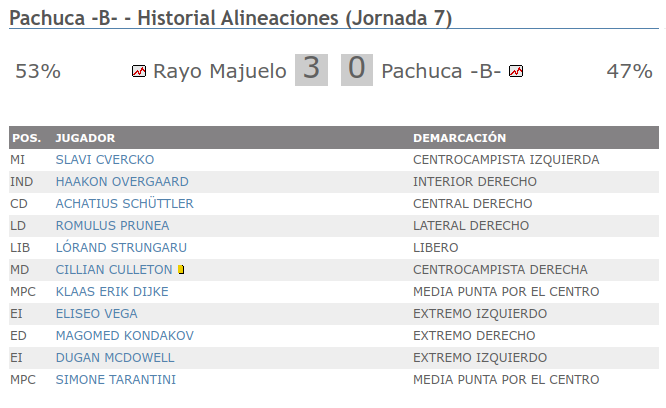The height and width of the screenshot is (408, 666).
Task: View Klaas Erik Dijke player details
Action: [112, 292]
